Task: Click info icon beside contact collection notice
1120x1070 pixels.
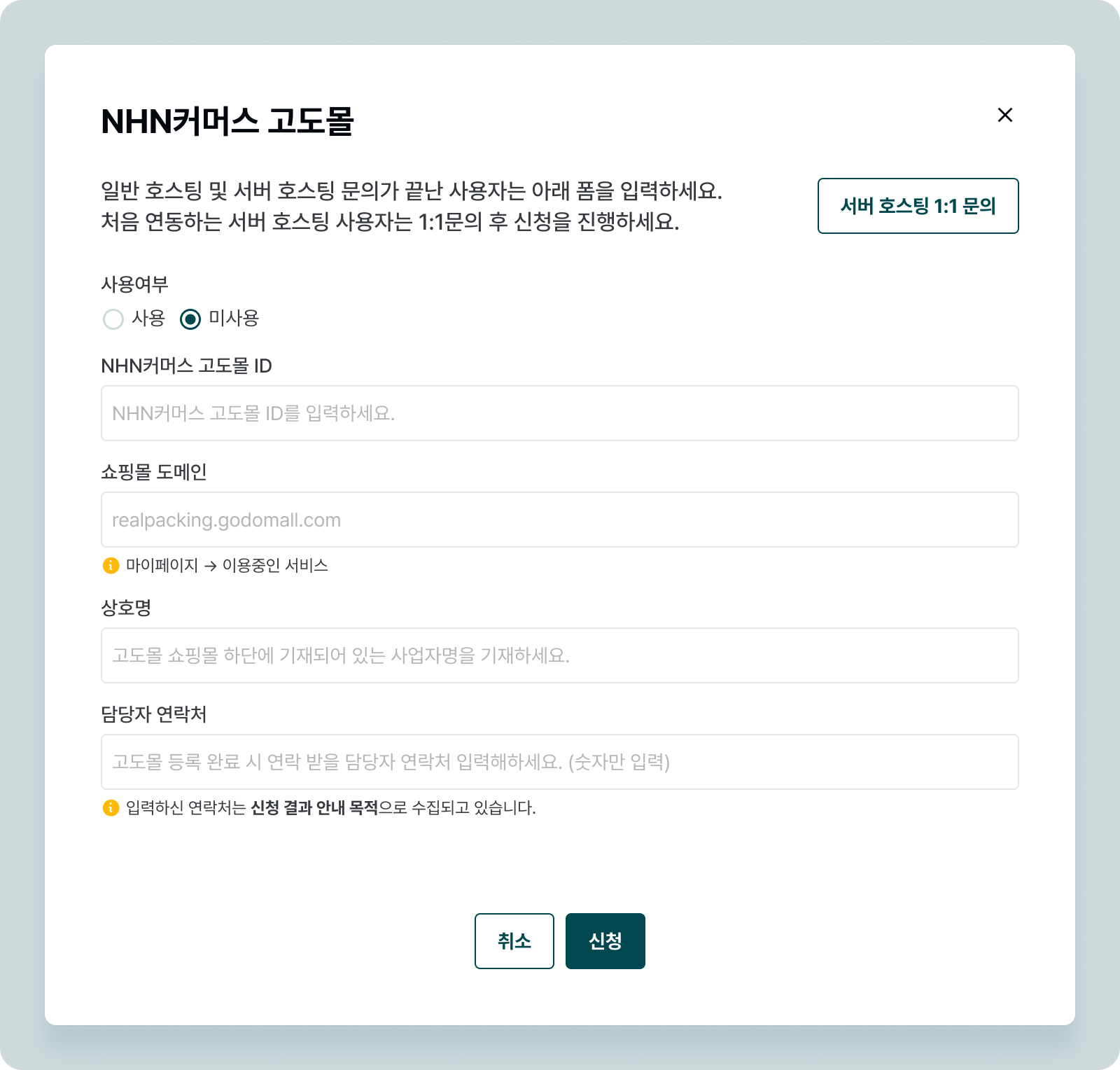Action: [x=111, y=807]
